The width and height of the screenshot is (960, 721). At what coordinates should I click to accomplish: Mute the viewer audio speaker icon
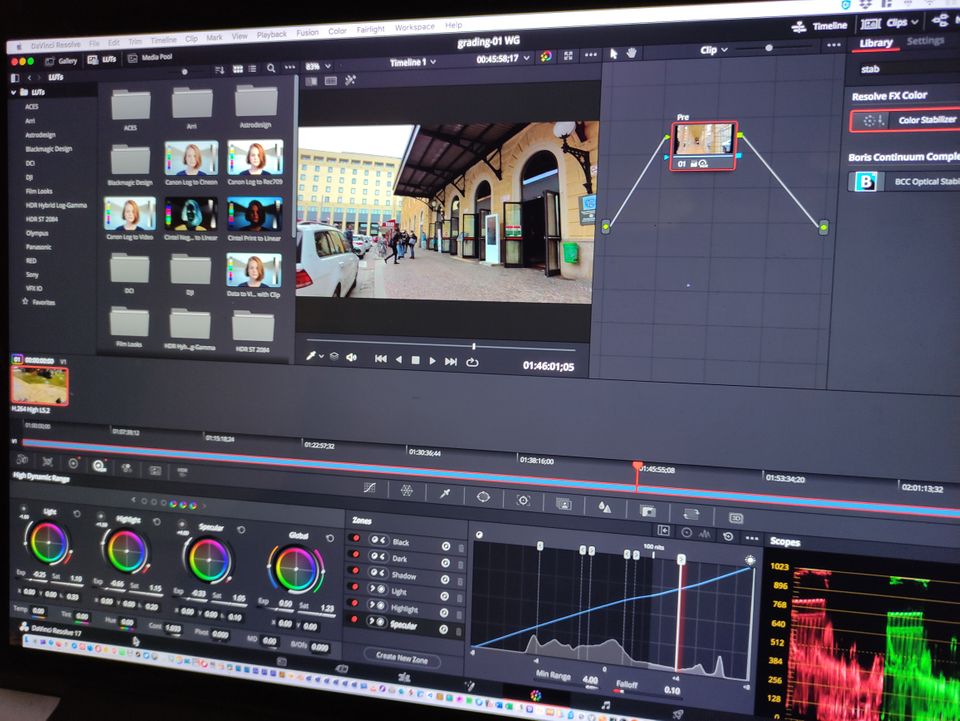click(x=351, y=357)
